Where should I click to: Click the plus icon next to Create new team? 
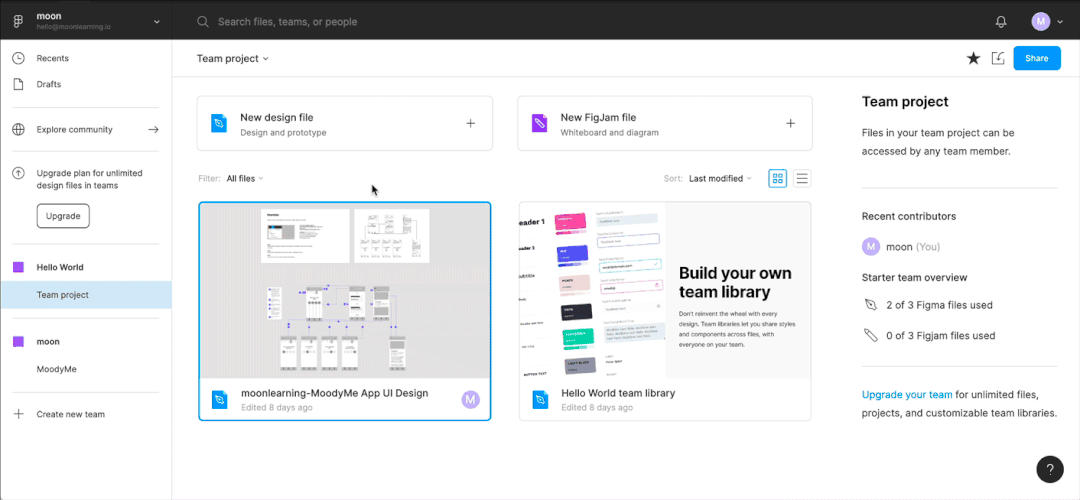pos(18,414)
